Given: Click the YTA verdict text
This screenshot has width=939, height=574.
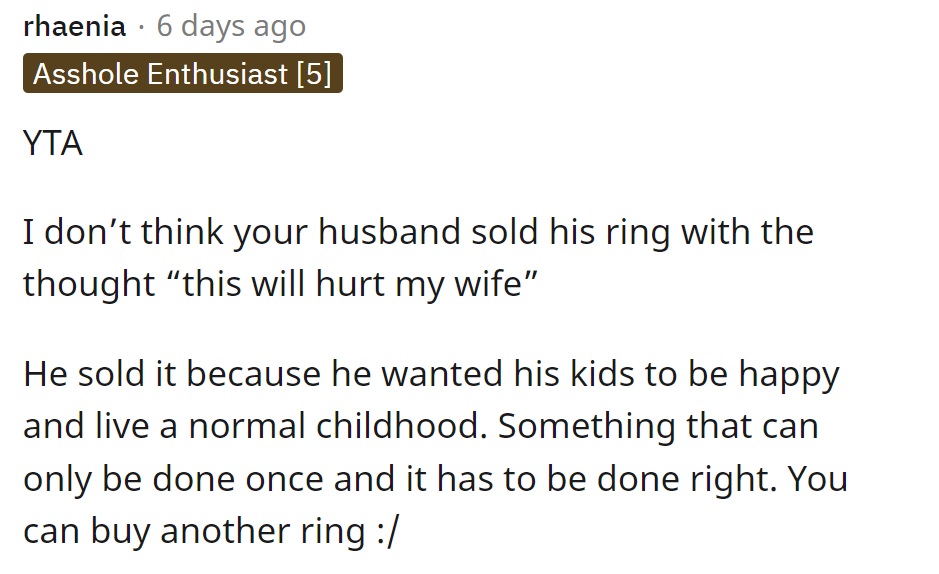Looking at the screenshot, I should (53, 144).
